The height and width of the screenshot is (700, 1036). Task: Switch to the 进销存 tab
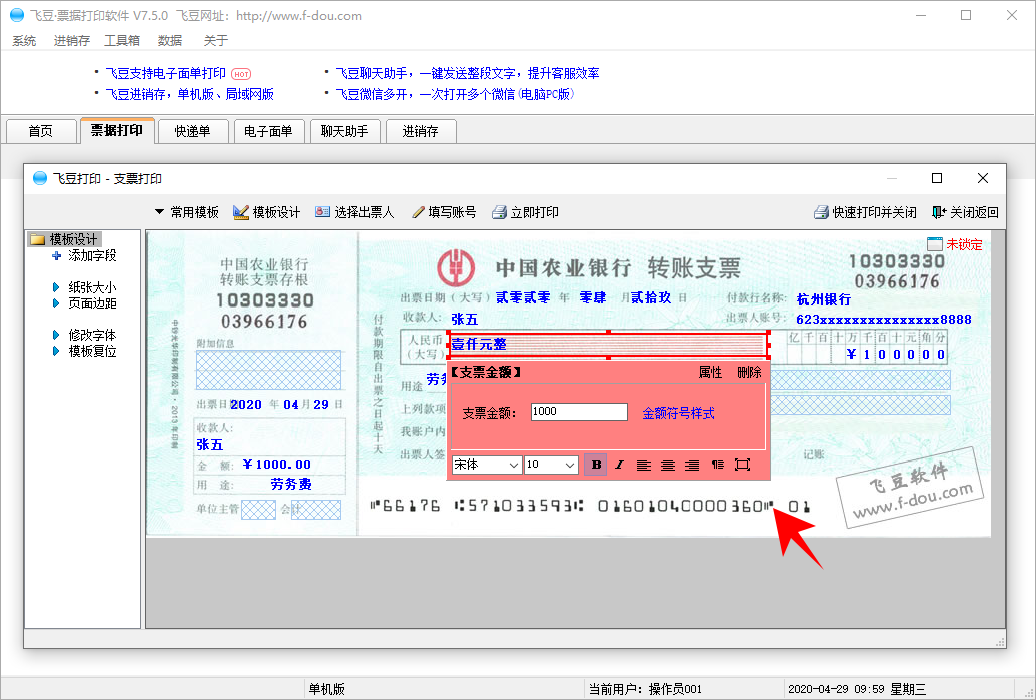tap(421, 131)
